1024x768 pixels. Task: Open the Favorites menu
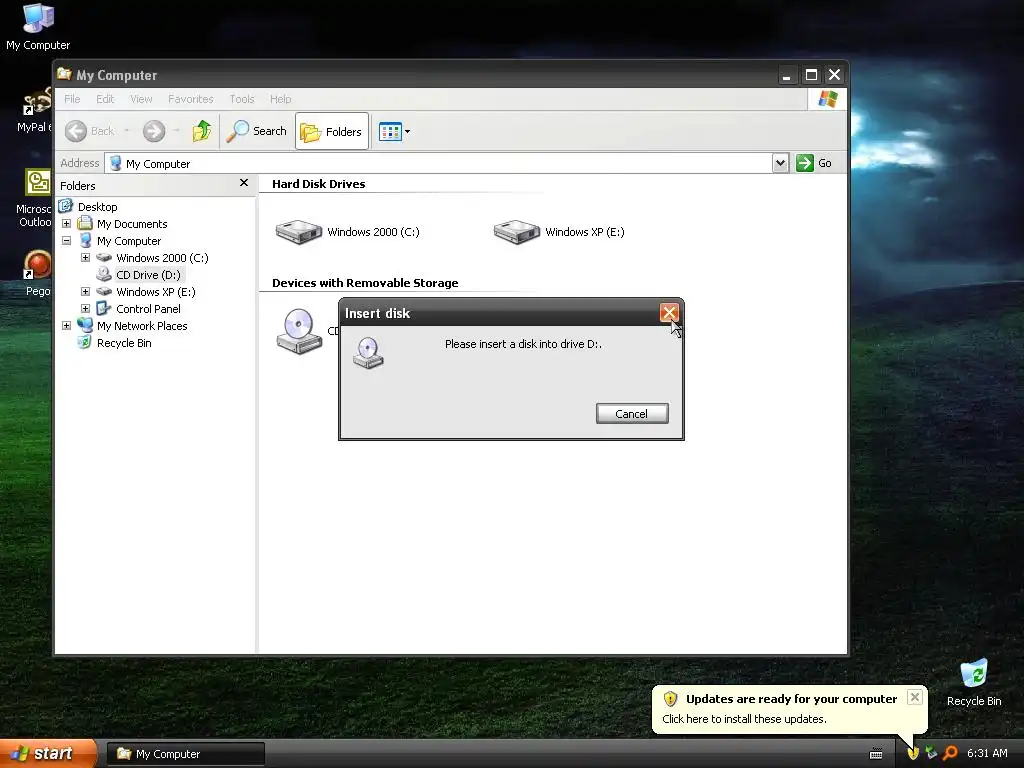[x=191, y=99]
